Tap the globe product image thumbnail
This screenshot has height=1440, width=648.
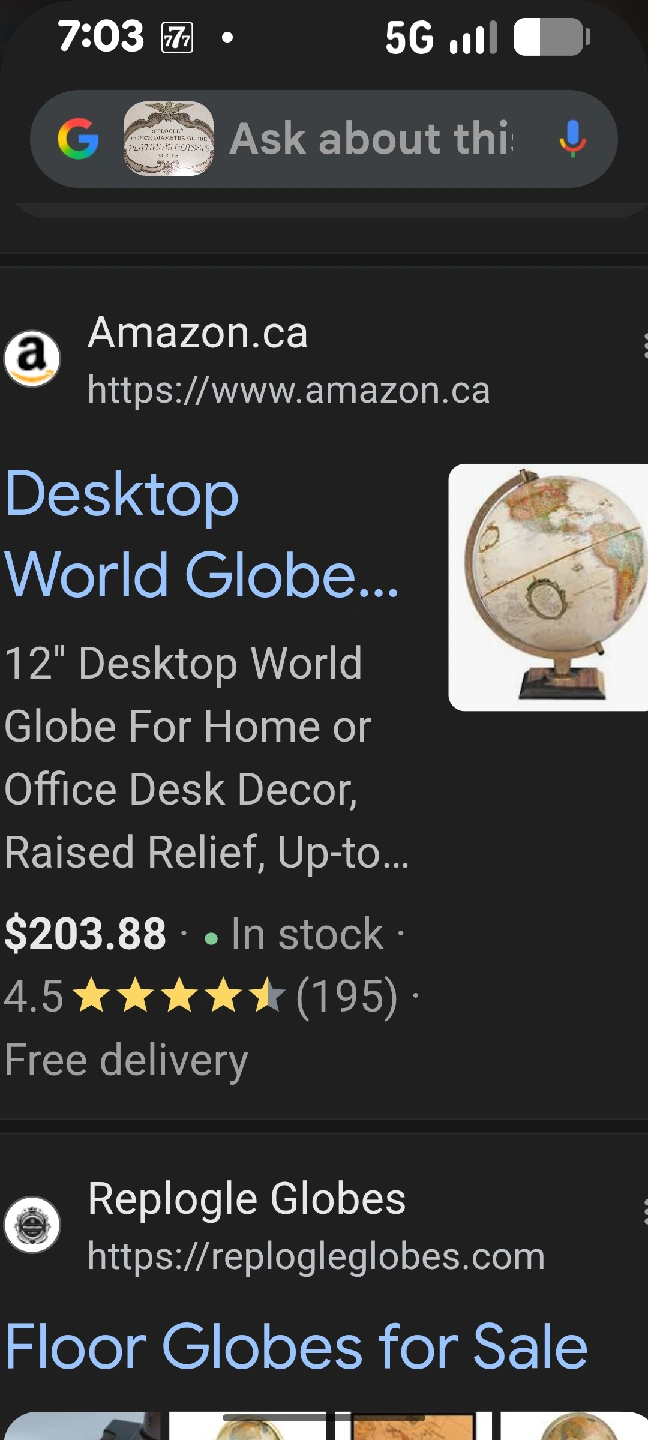click(548, 587)
